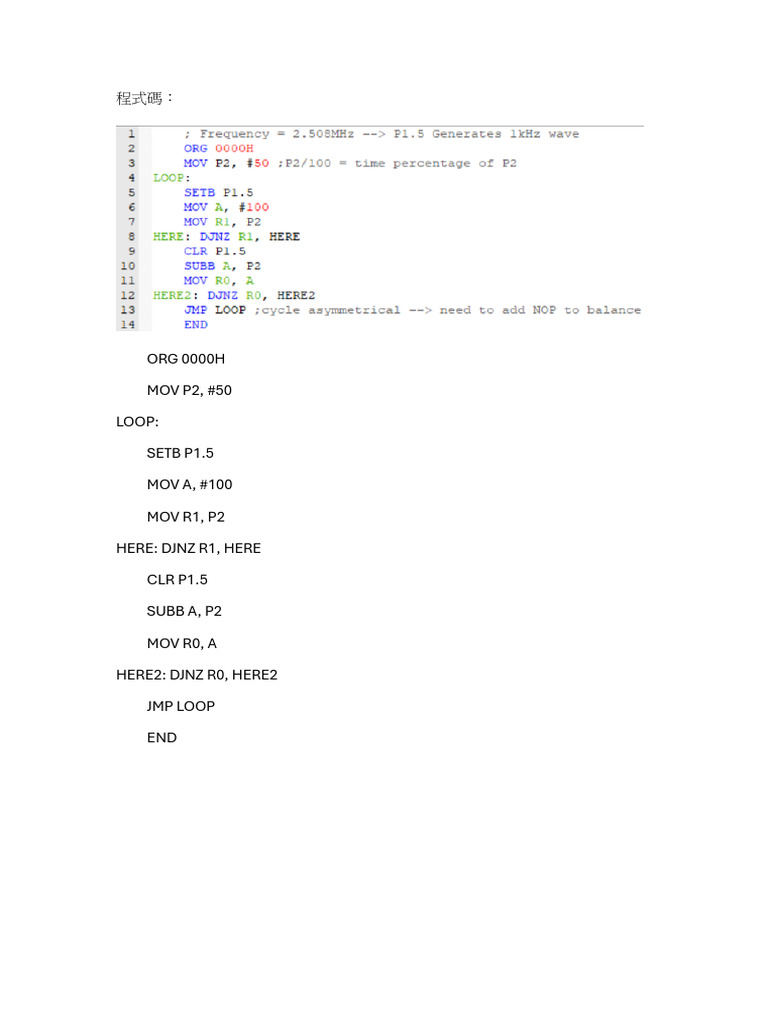The image size is (768, 1024).
Task: Click the text line 'JMP LOOP'
Action: 181,706
